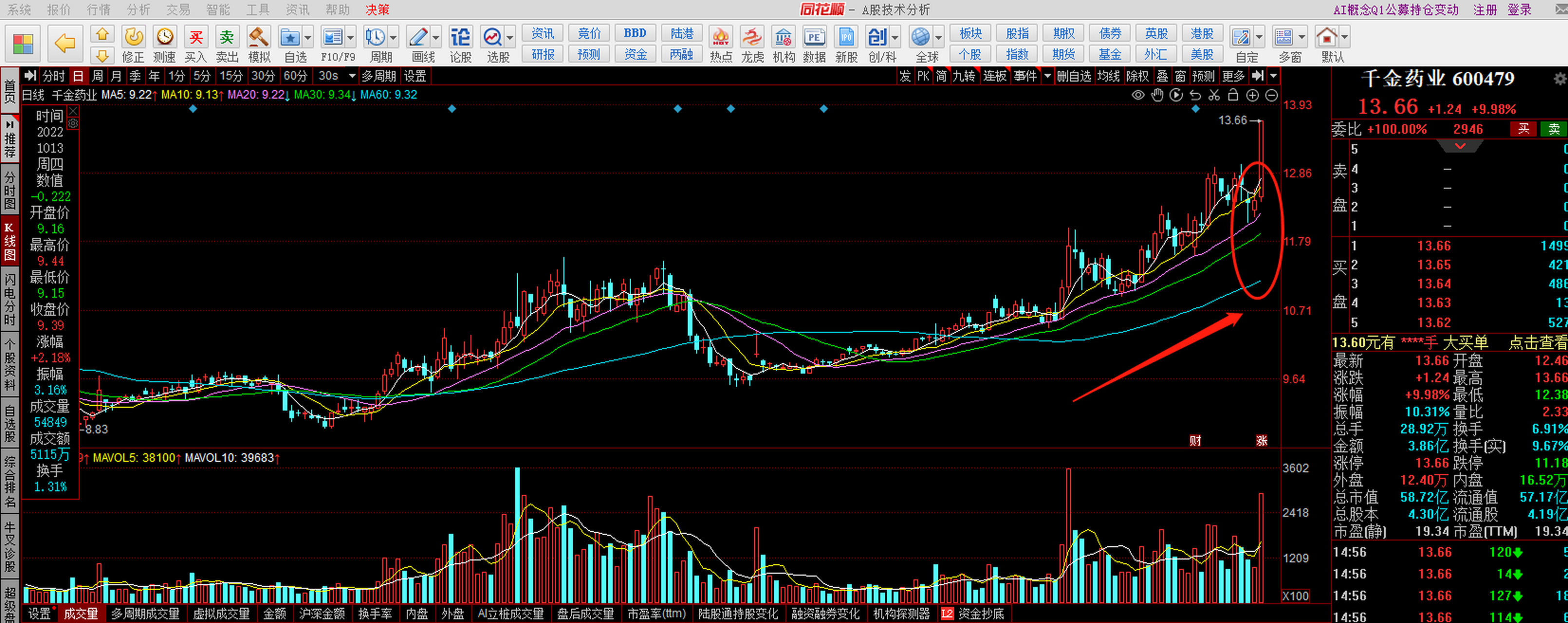Click the 周期 period clock icon

(x=375, y=38)
